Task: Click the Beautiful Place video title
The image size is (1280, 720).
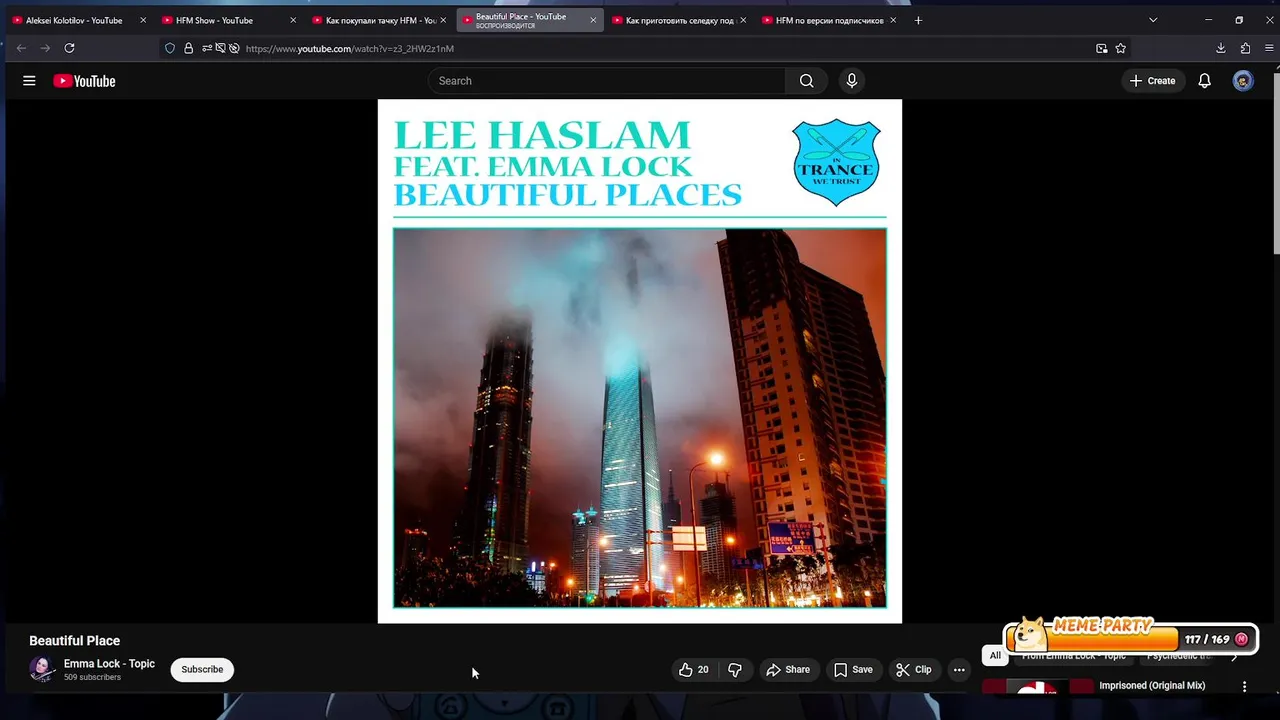Action: click(x=75, y=641)
